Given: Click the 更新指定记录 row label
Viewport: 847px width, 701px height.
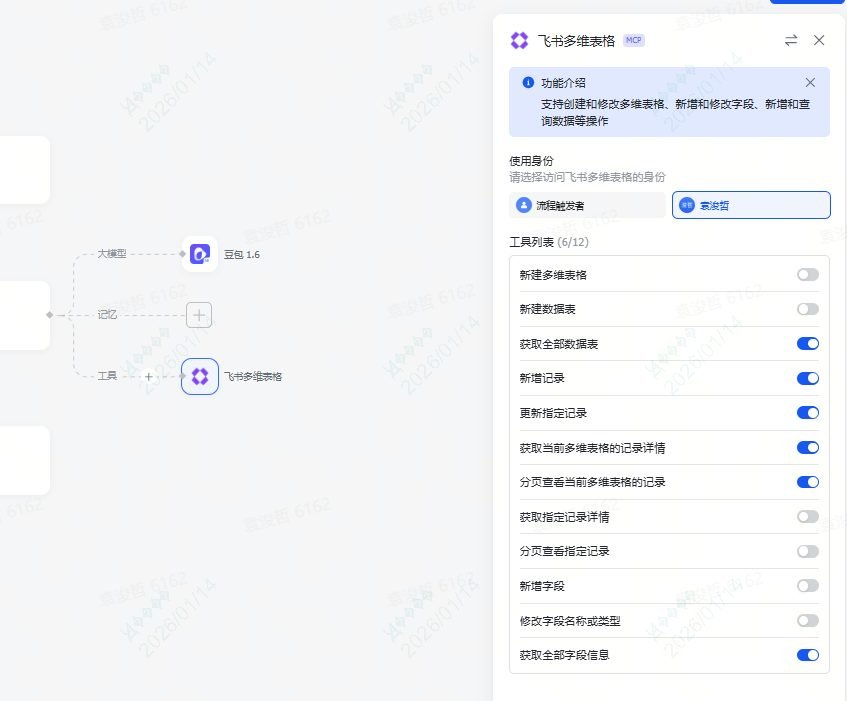Looking at the screenshot, I should pyautogui.click(x=553, y=413).
